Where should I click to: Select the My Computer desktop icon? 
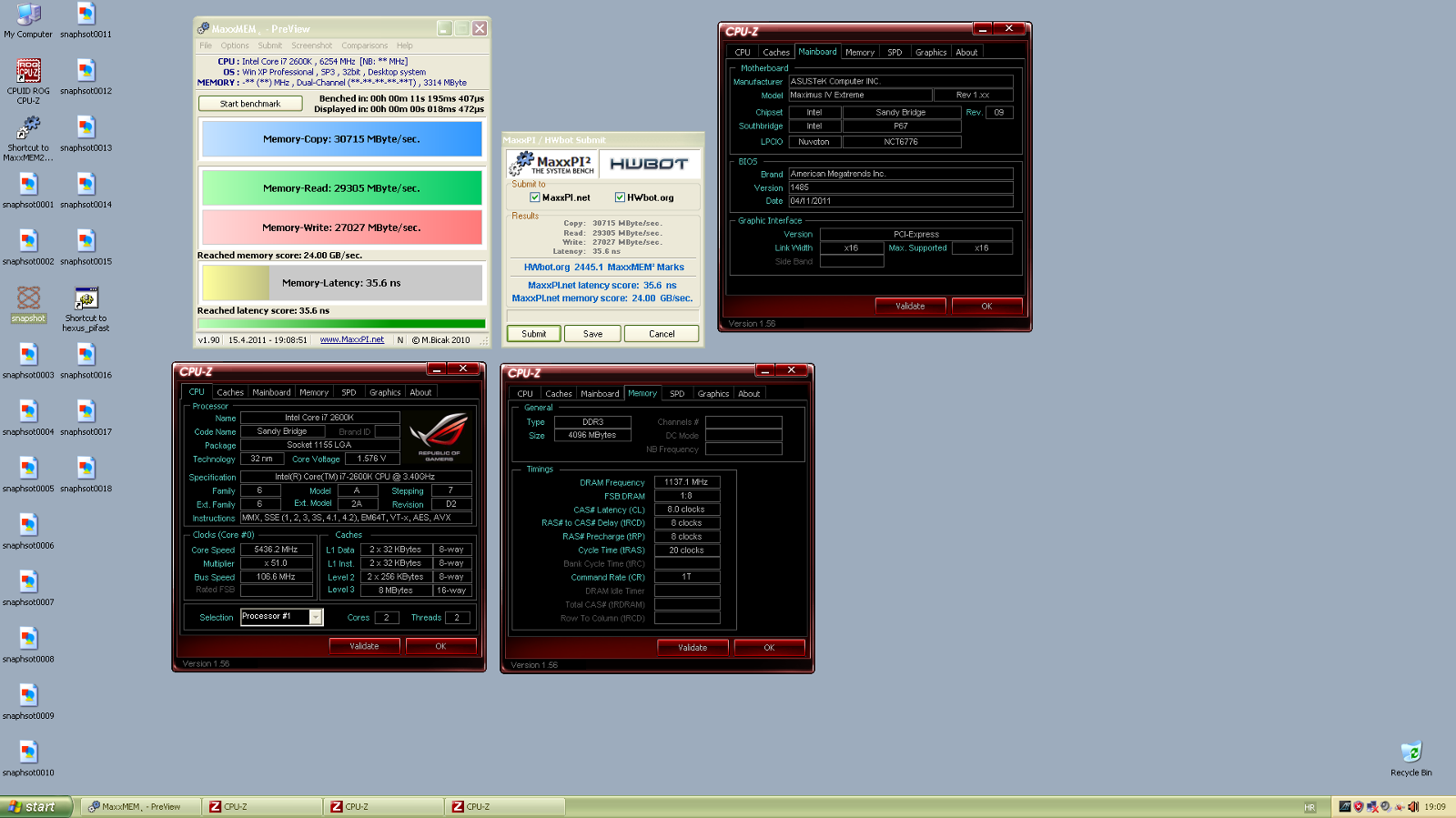pos(28,21)
